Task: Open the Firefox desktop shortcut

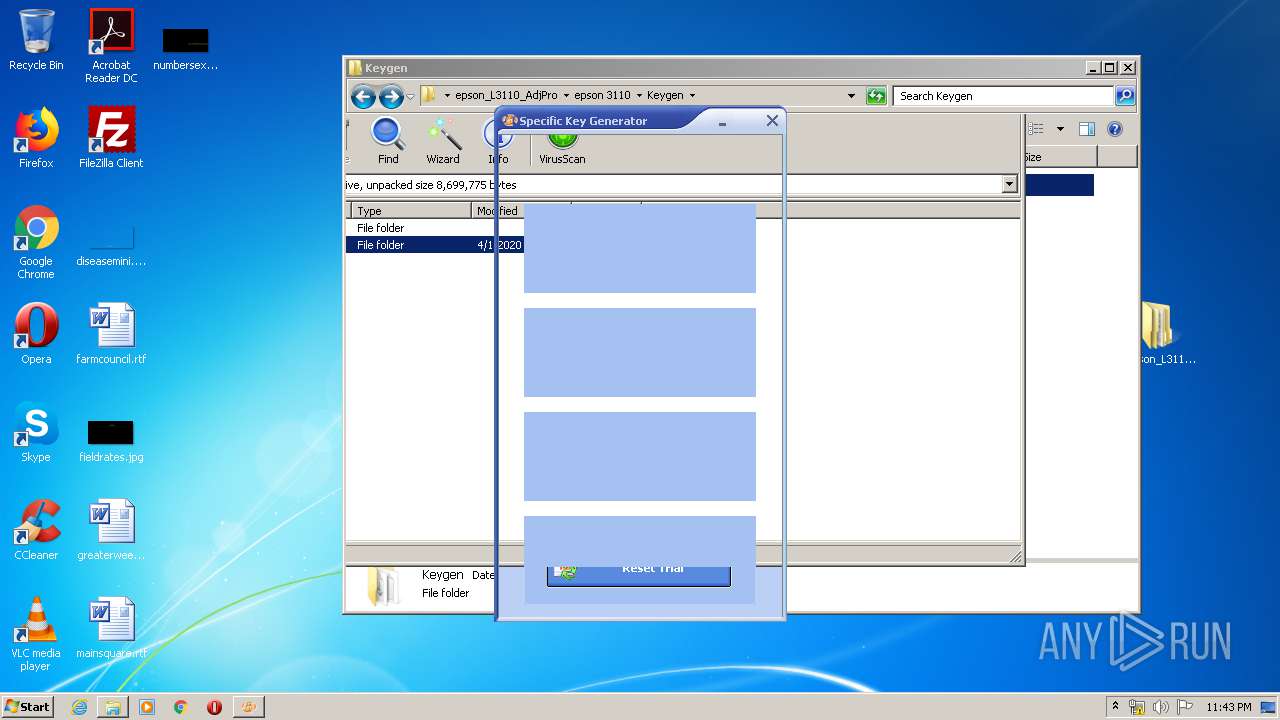Action: (36, 138)
